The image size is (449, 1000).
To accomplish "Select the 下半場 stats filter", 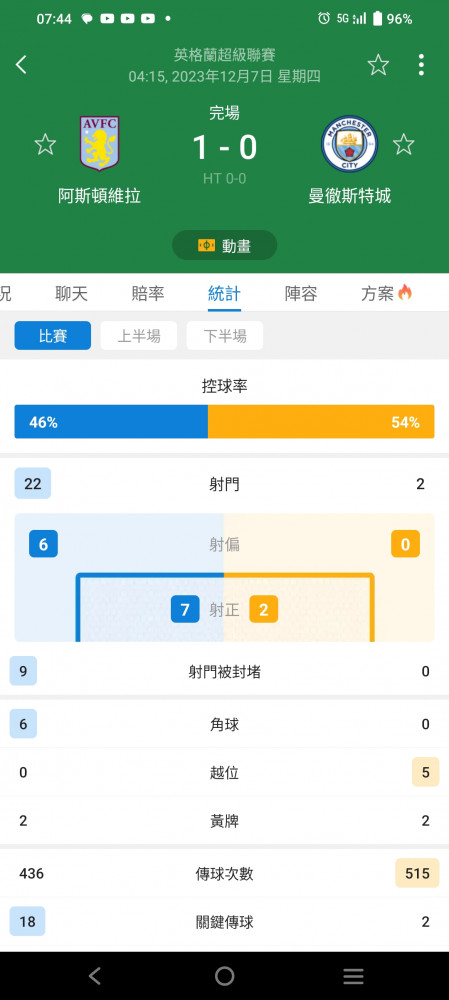I will 224,335.
